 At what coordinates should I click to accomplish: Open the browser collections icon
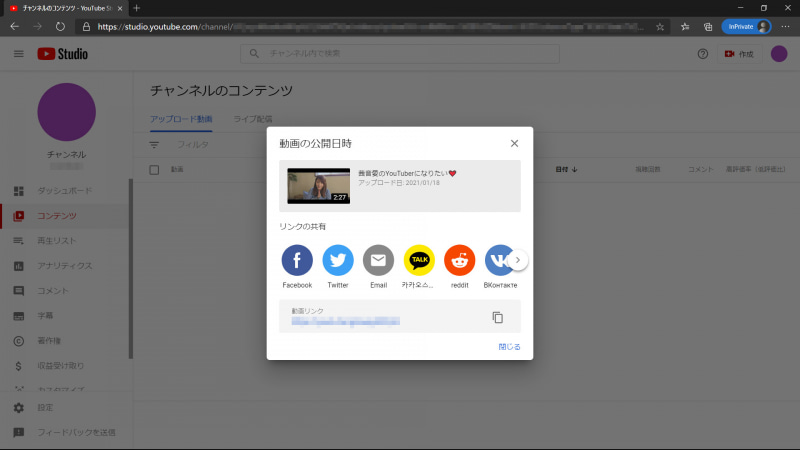708,27
